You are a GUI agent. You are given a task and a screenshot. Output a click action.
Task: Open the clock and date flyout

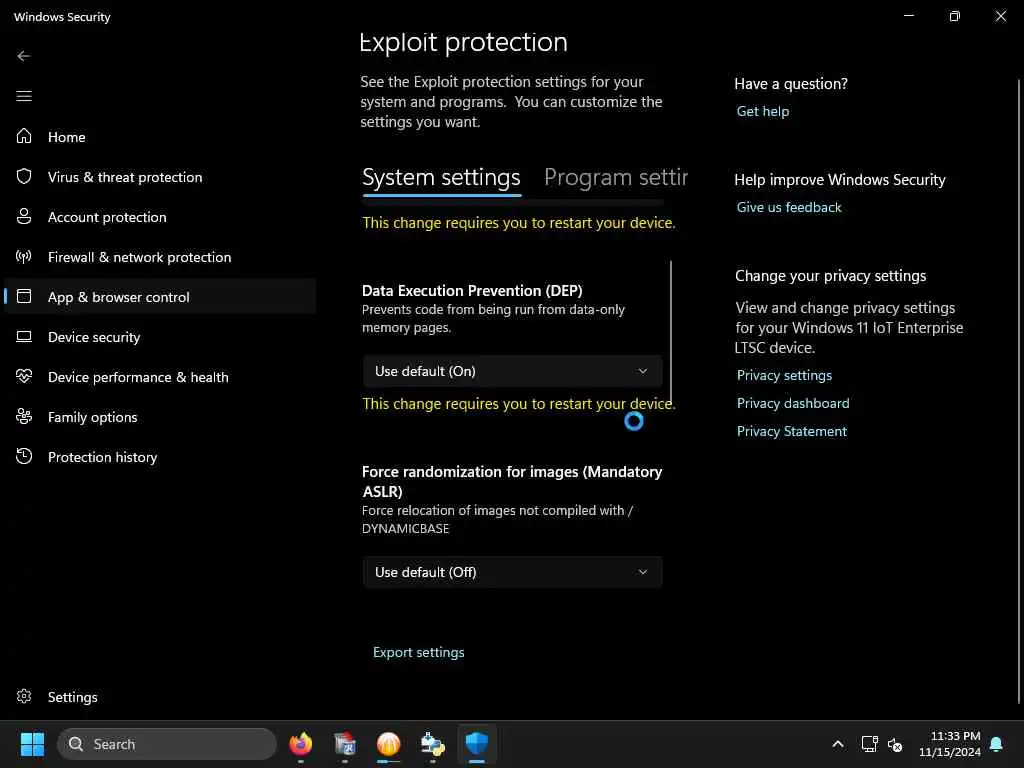tap(949, 744)
